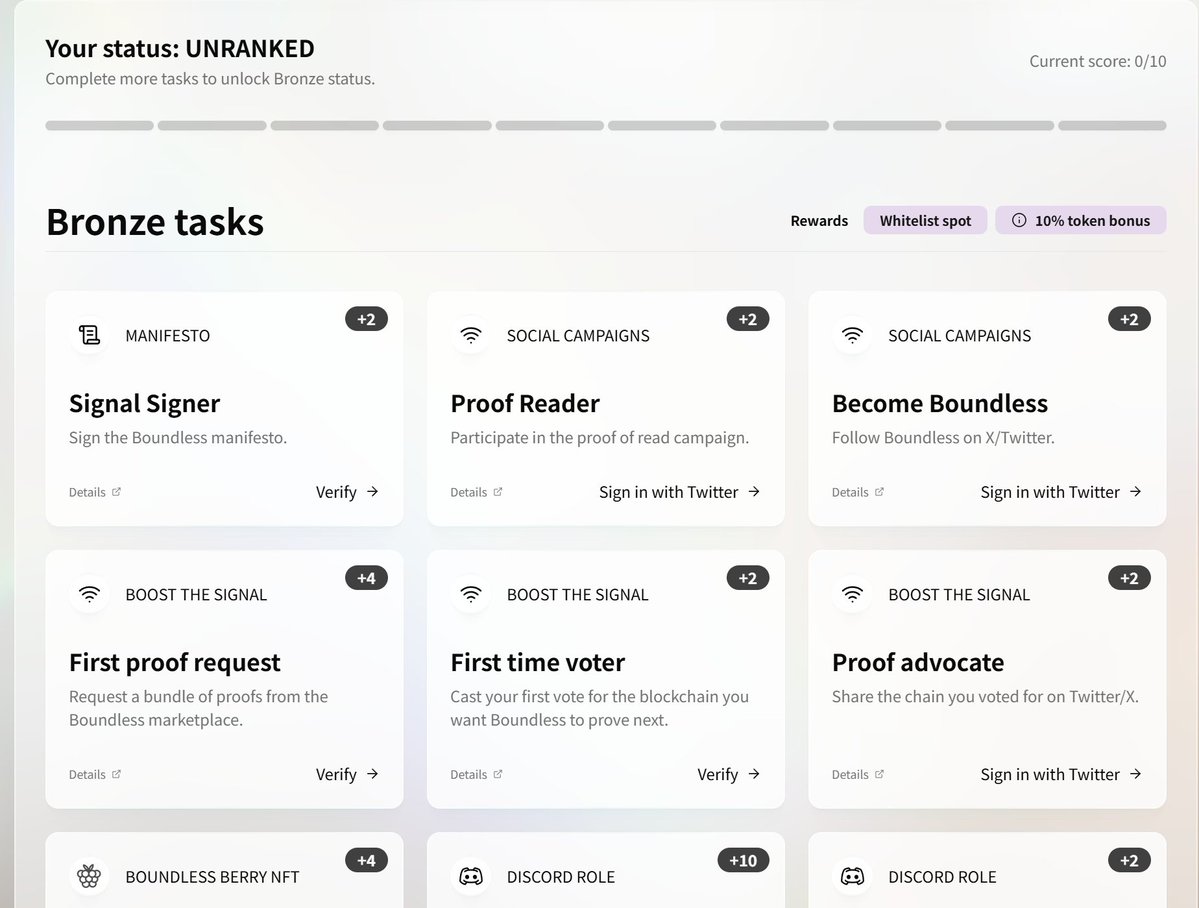This screenshot has height=908, width=1199.
Task: Click the signal icon on First proof request card
Action: click(x=89, y=594)
